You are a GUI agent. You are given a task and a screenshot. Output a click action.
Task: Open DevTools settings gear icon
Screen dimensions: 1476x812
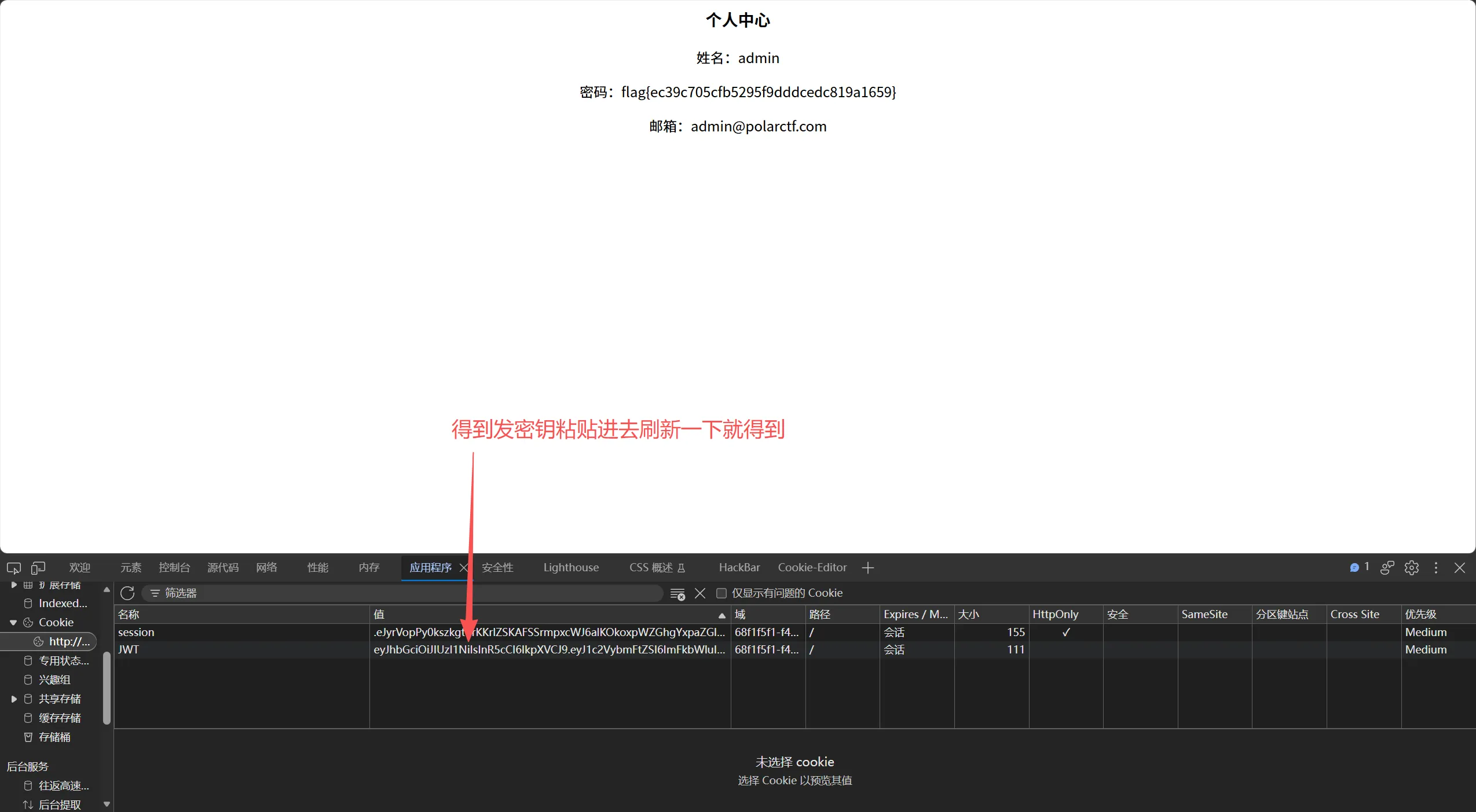1412,568
